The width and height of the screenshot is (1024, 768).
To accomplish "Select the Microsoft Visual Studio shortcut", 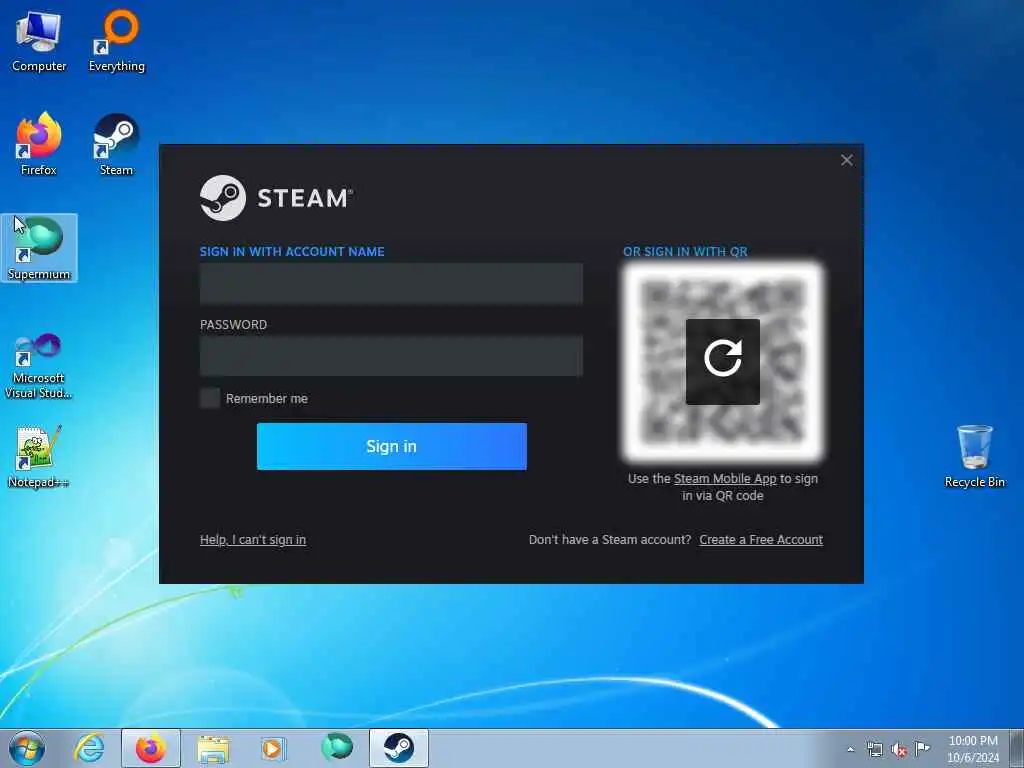I will 39,366.
